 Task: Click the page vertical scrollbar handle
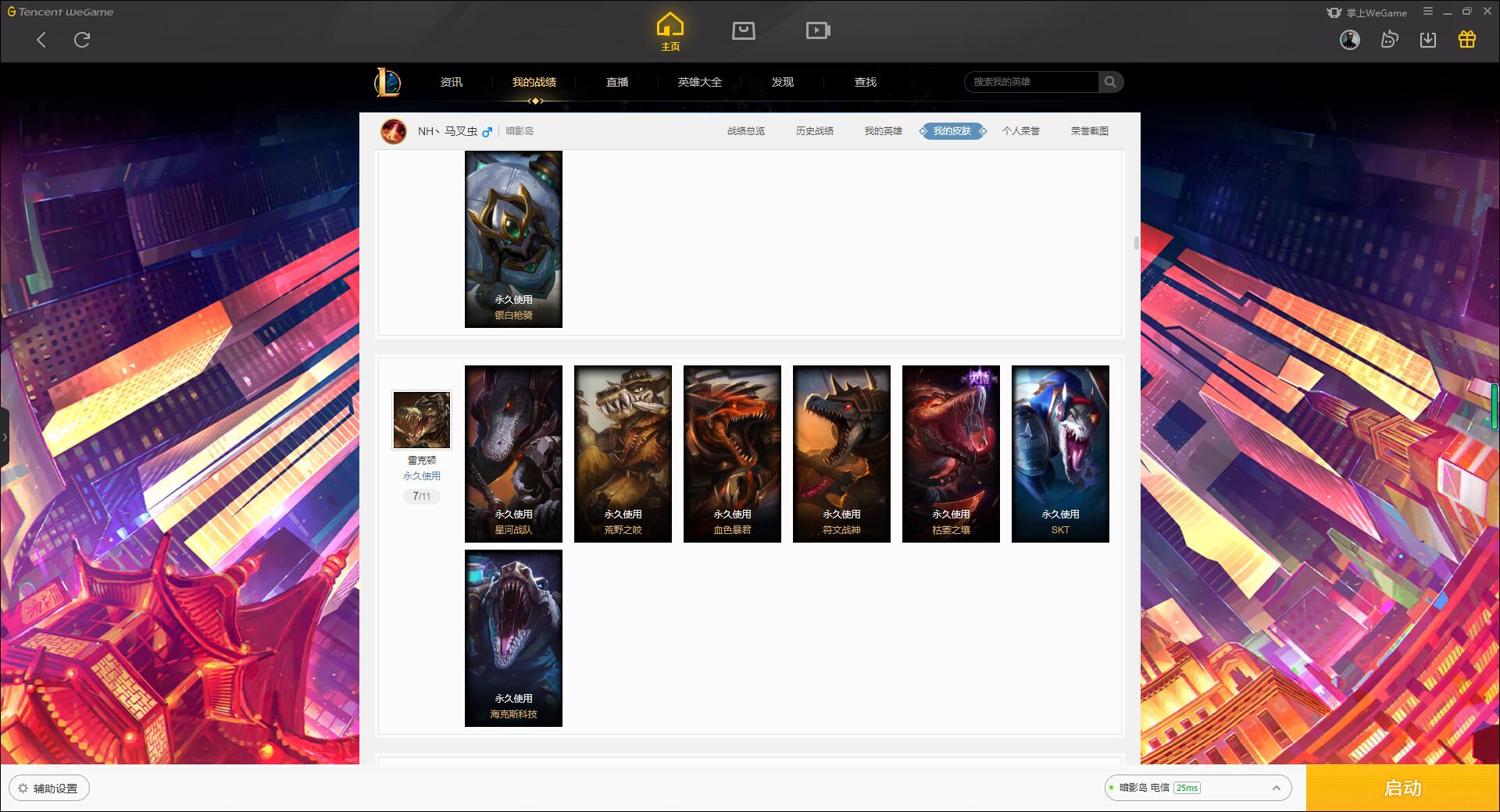(1137, 243)
